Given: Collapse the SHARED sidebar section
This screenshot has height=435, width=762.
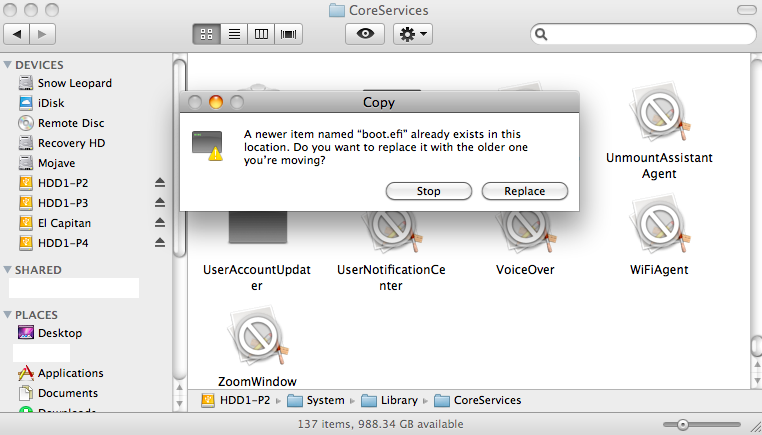Looking at the screenshot, I should pyautogui.click(x=7, y=270).
